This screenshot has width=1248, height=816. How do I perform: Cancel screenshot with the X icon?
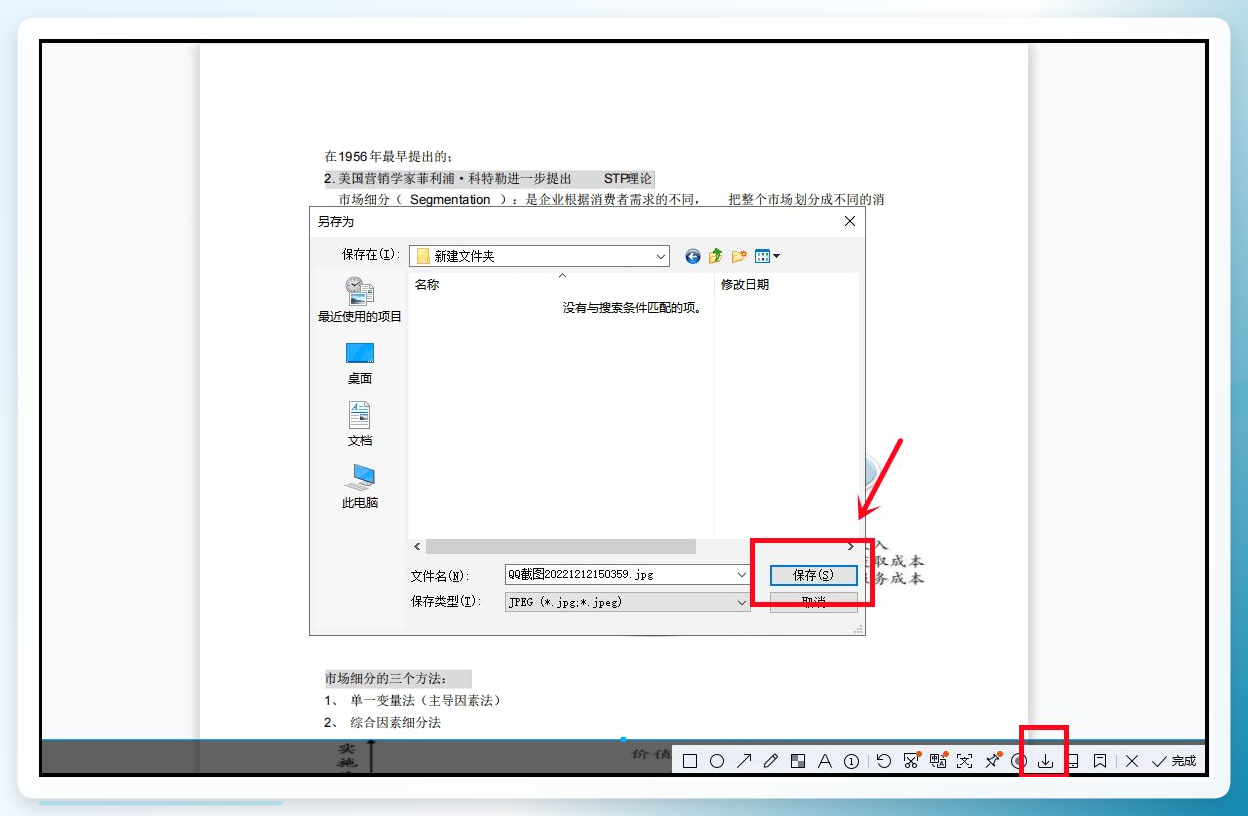pyautogui.click(x=1132, y=761)
